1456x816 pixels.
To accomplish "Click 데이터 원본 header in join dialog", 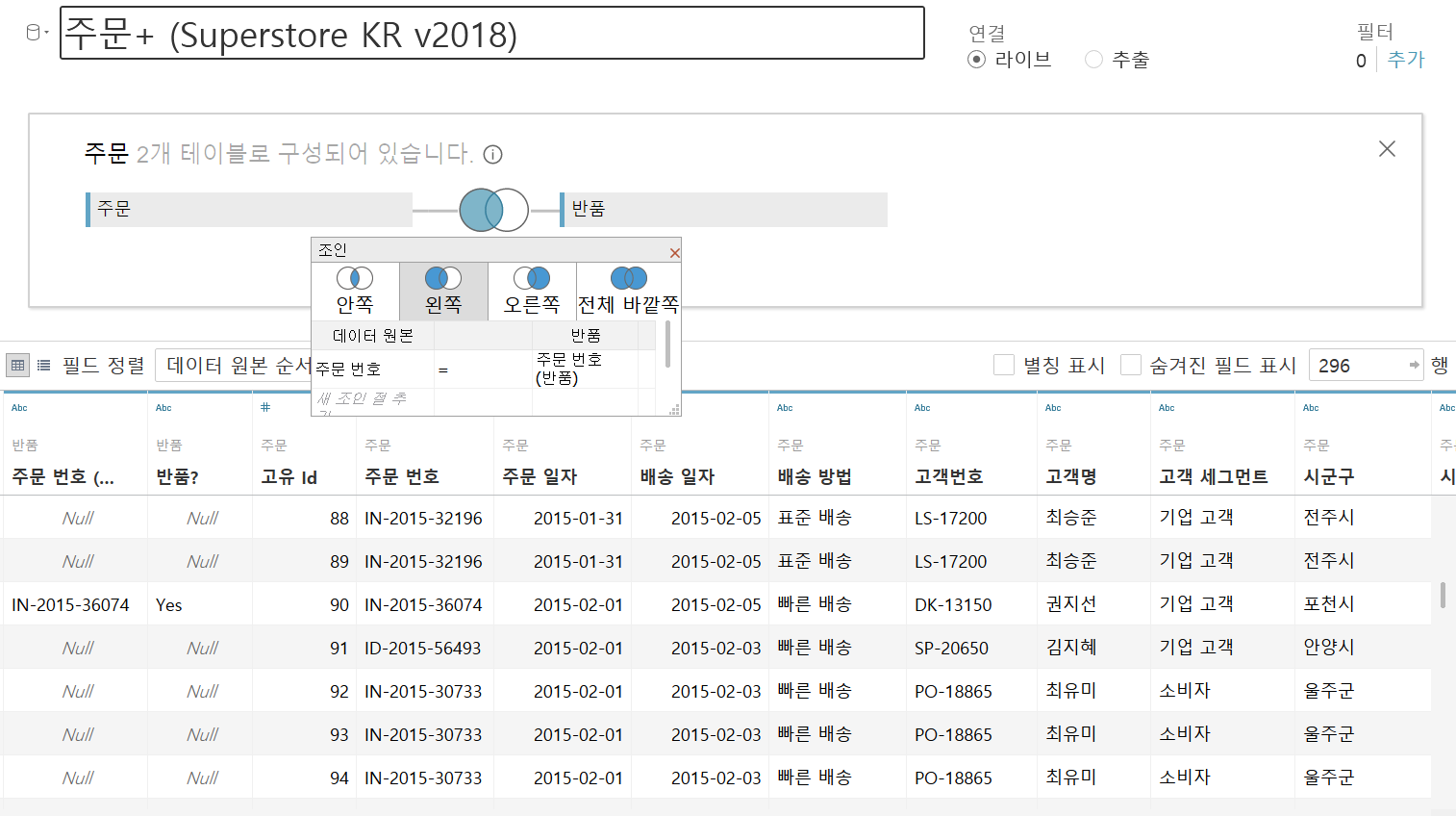I will click(x=373, y=335).
